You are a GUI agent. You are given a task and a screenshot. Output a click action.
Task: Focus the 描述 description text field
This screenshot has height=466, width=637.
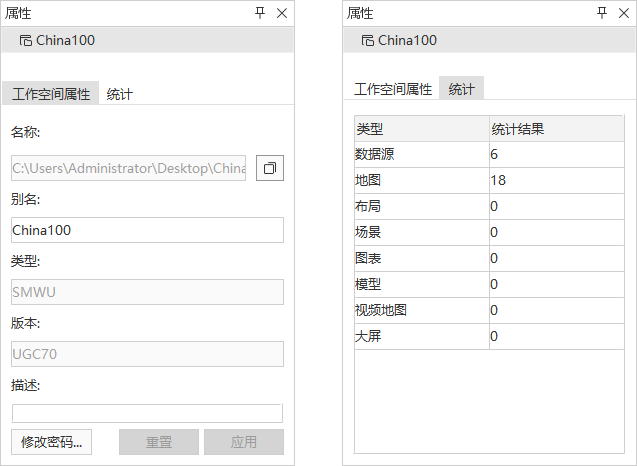coord(147,413)
